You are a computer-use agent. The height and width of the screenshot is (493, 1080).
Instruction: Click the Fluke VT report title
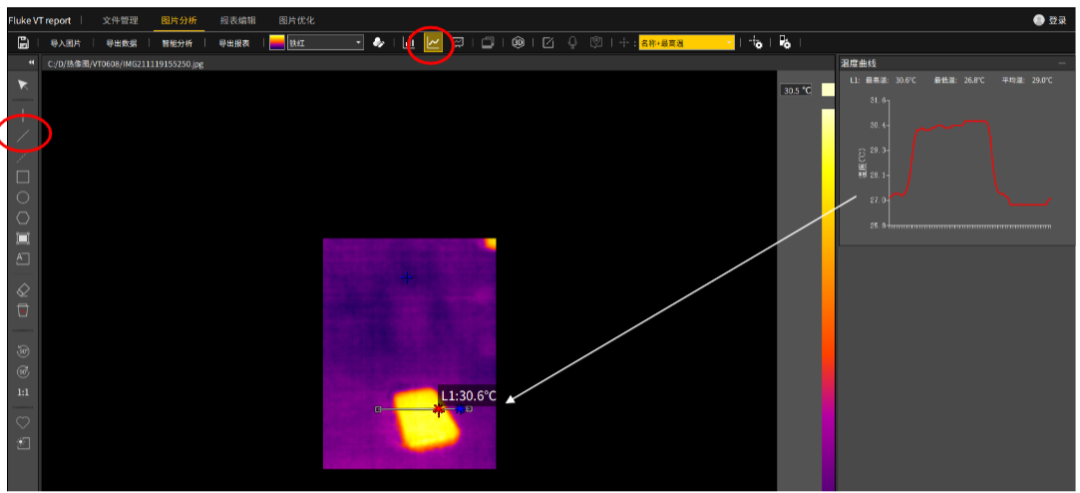39,21
